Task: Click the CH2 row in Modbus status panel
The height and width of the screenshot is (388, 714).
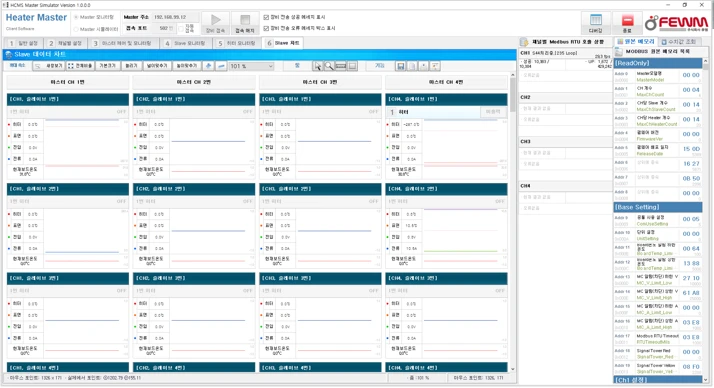Action: (565, 97)
